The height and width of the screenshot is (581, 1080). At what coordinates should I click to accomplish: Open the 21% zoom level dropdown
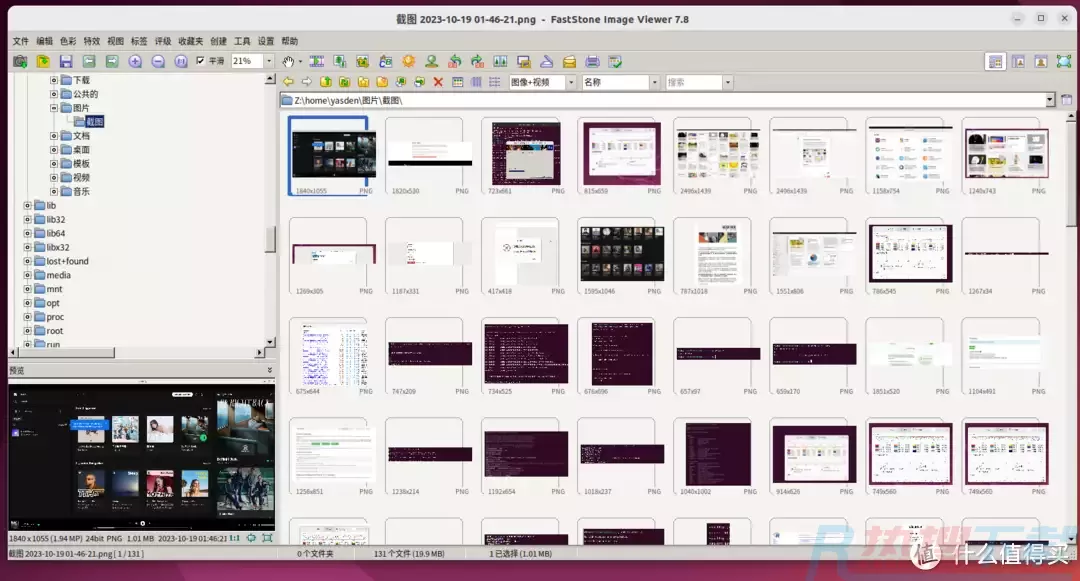[268, 62]
